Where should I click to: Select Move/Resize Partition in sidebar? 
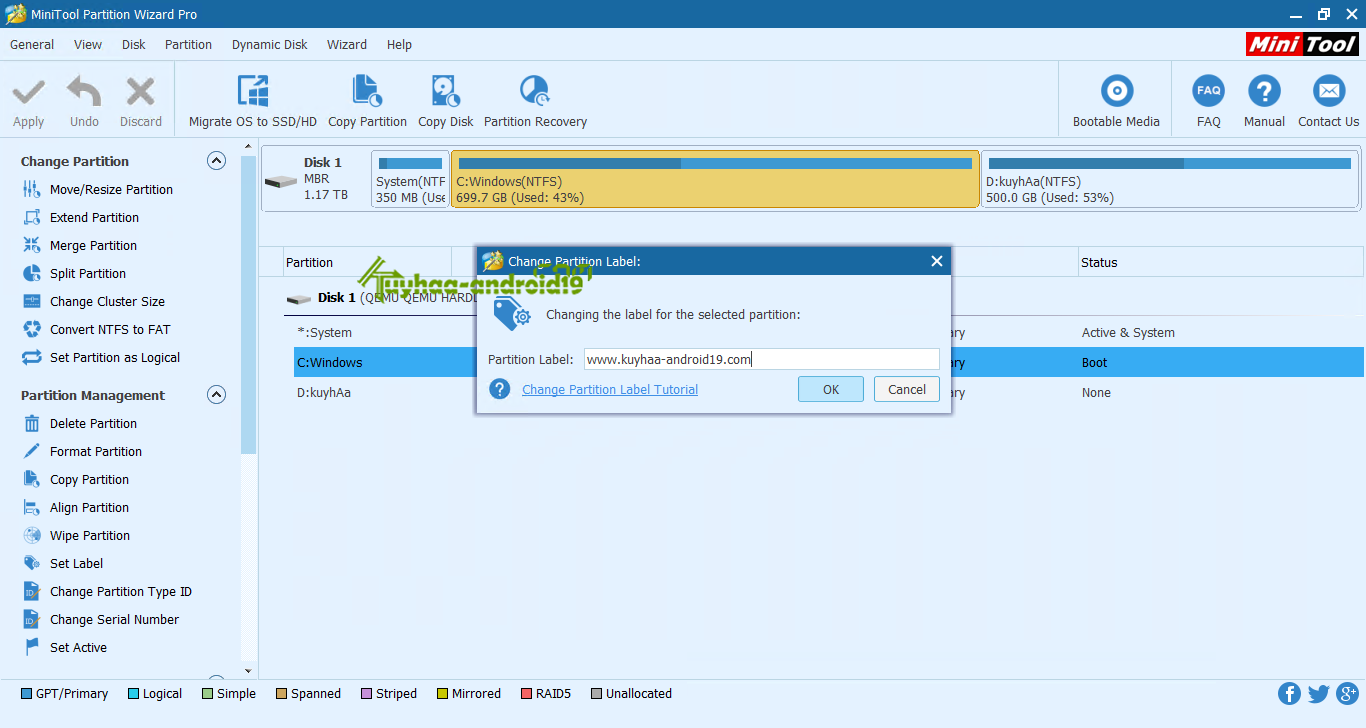(x=111, y=189)
